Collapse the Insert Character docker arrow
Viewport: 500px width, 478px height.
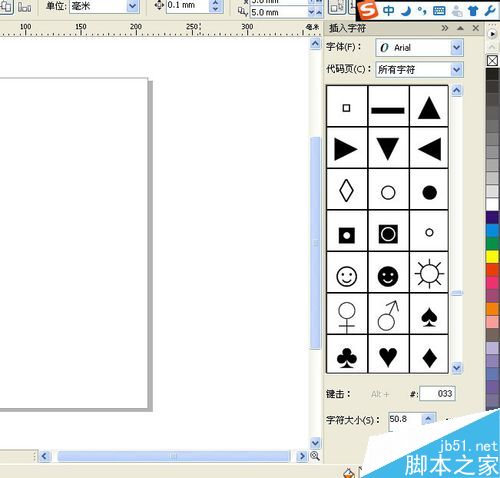(460, 28)
